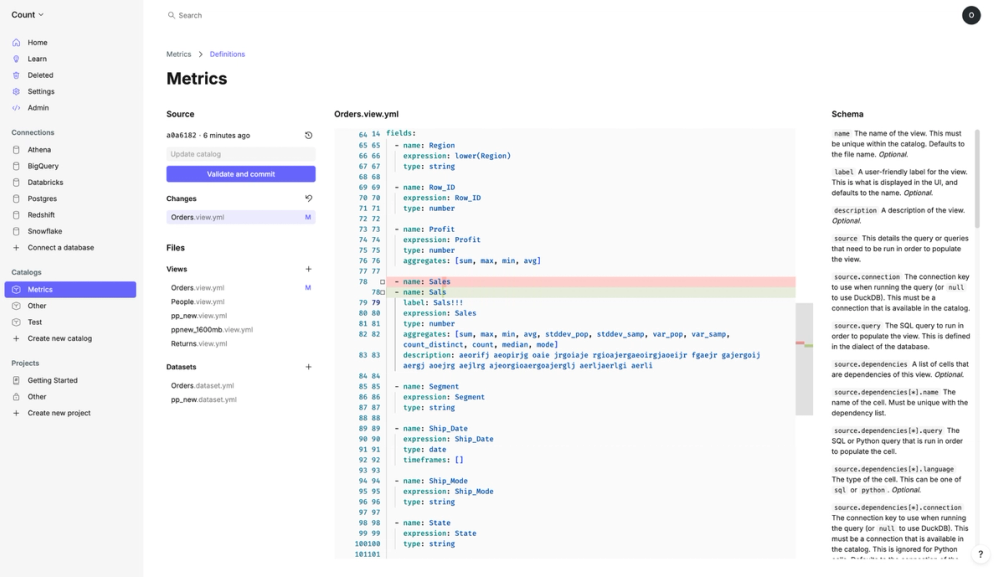Click the commit history icon in Source

coord(308,135)
